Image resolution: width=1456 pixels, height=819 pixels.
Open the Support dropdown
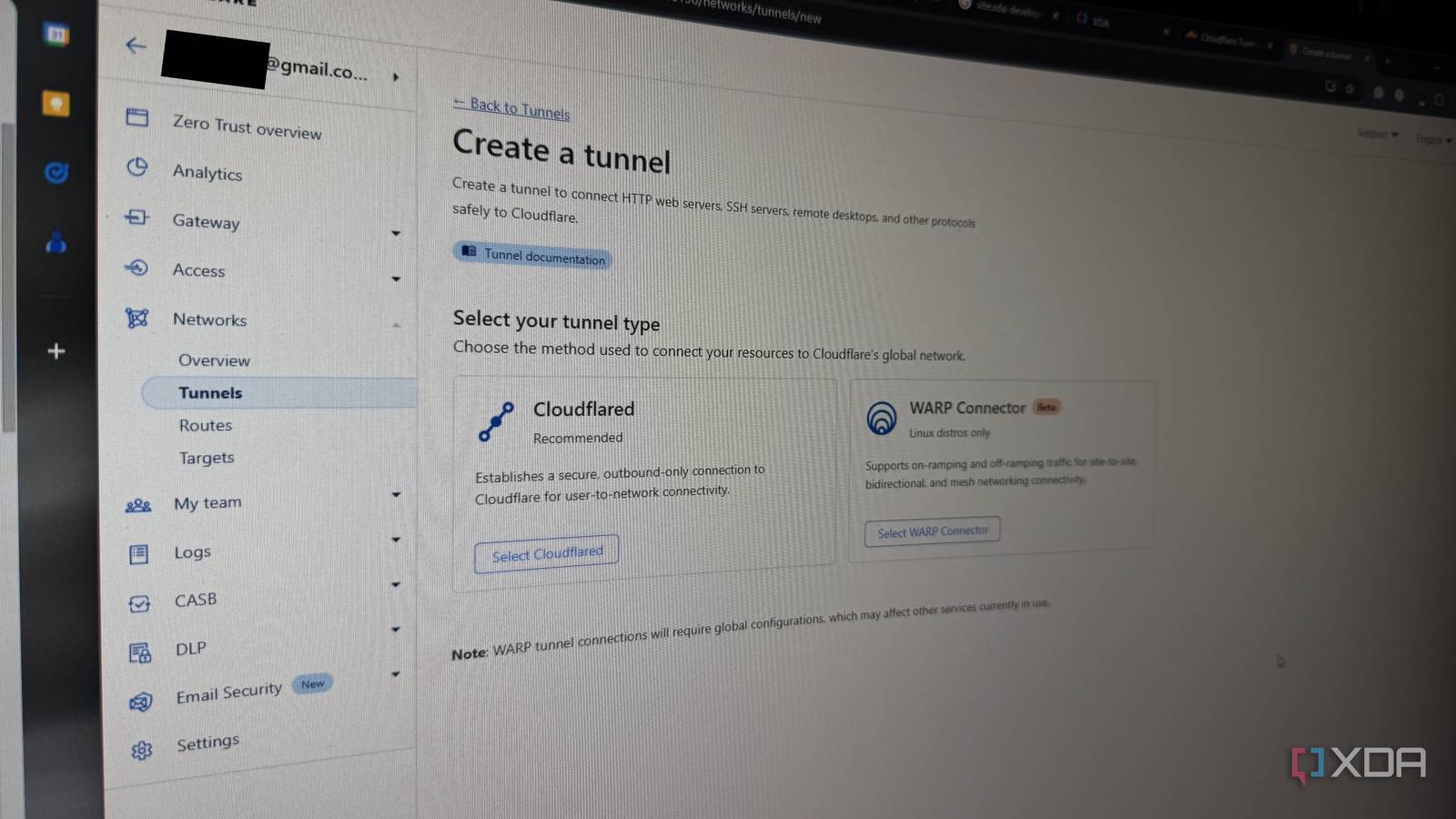(1377, 134)
